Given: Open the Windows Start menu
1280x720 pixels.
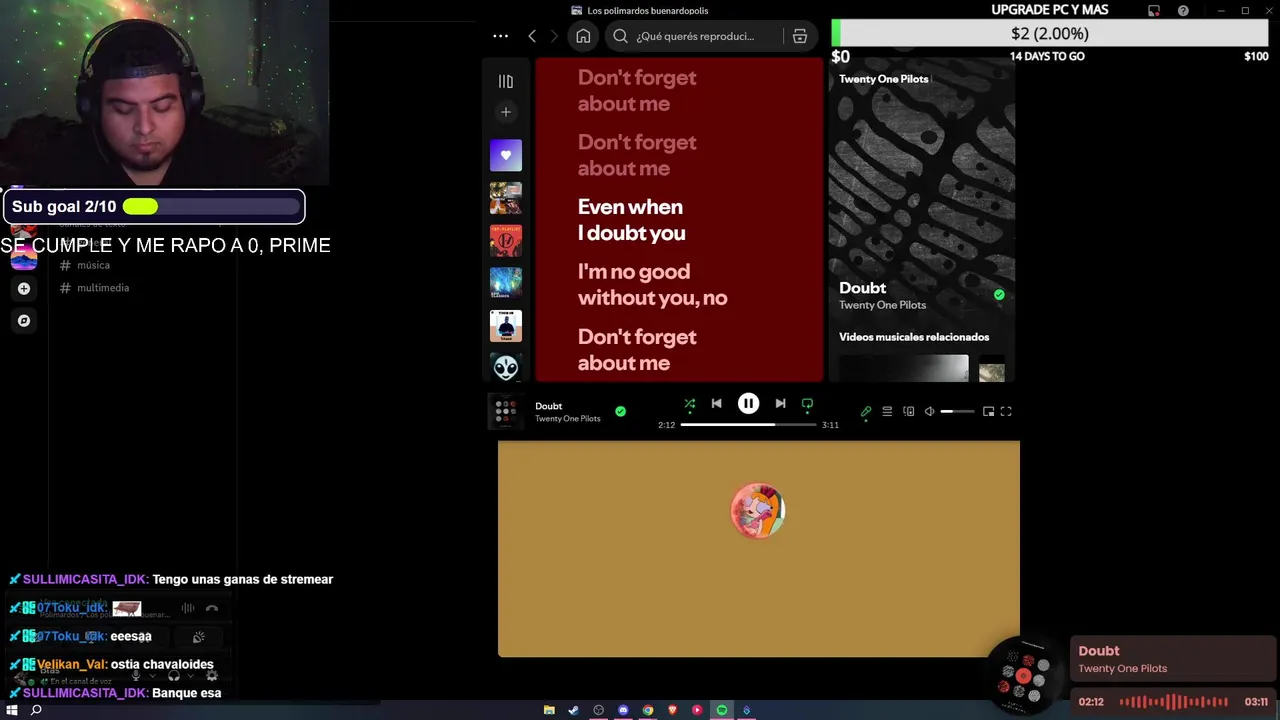Looking at the screenshot, I should (x=12, y=710).
